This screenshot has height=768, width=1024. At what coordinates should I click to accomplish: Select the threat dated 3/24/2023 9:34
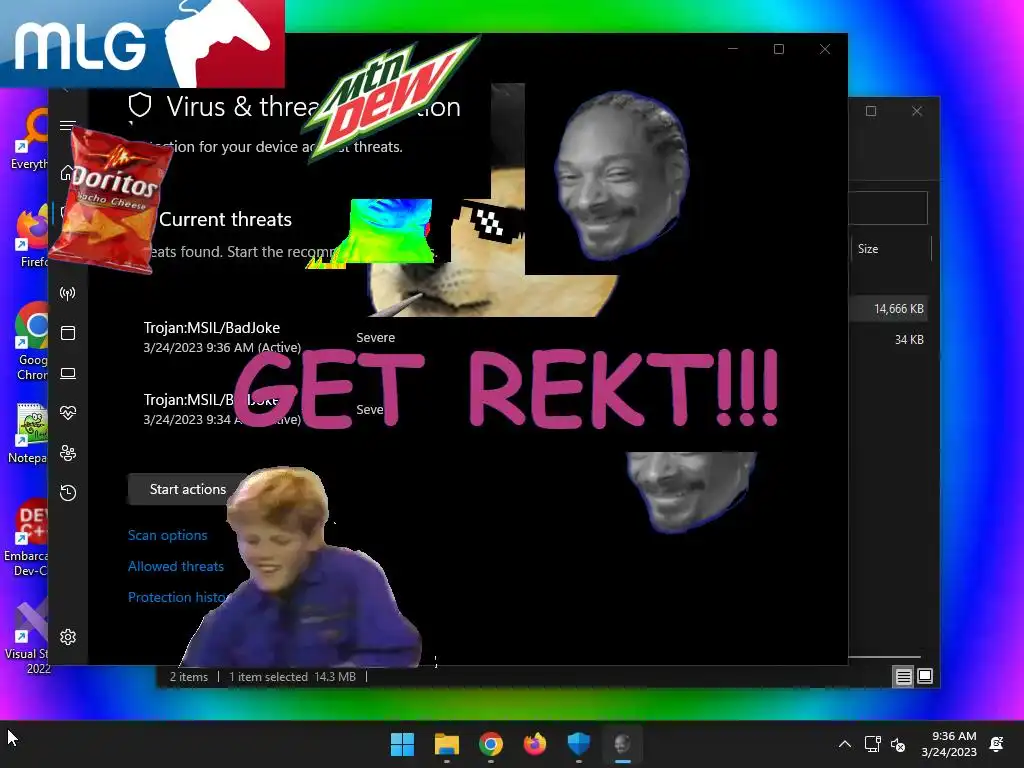pos(222,409)
